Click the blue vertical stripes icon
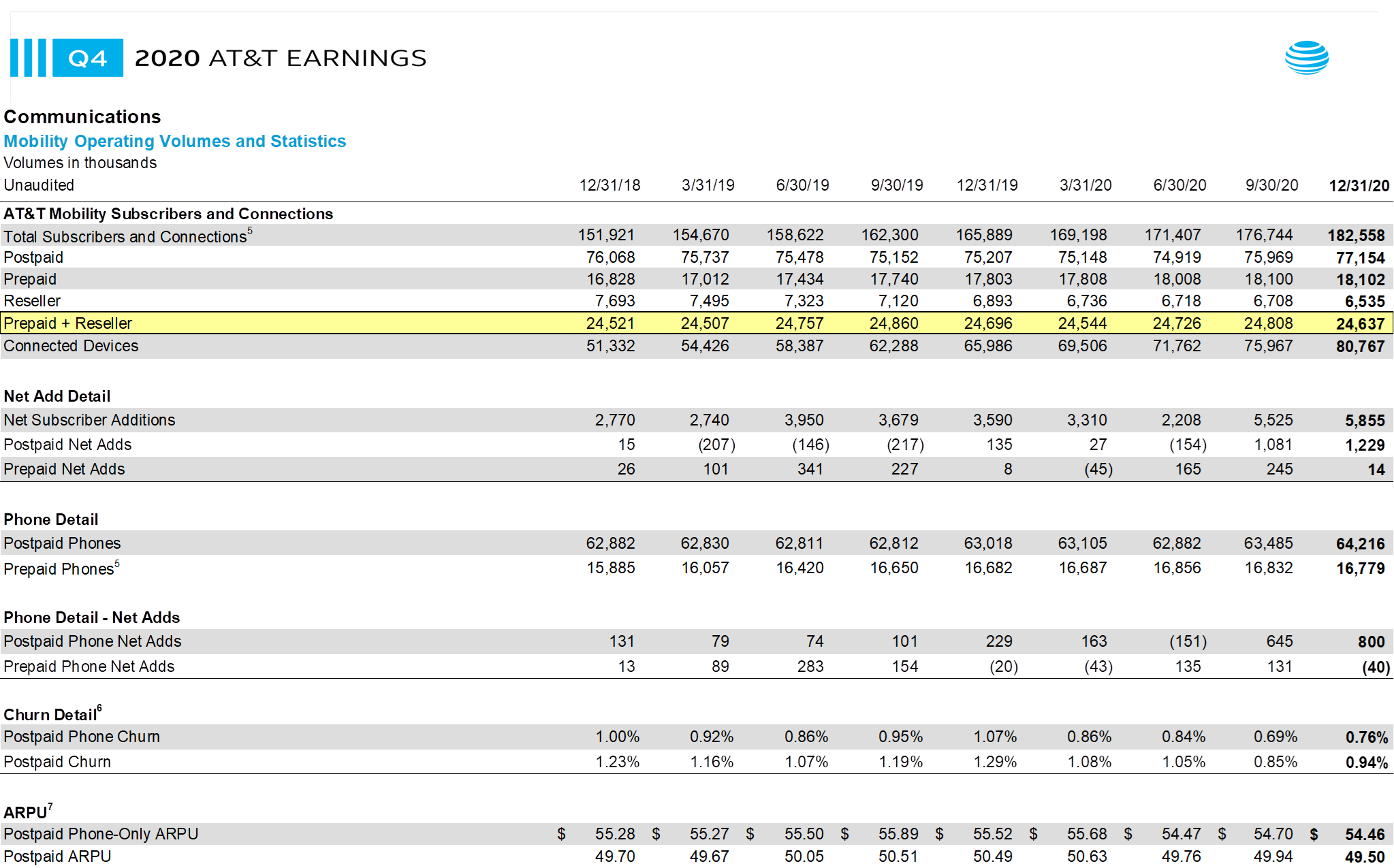The width and height of the screenshot is (1394, 868). point(29,58)
